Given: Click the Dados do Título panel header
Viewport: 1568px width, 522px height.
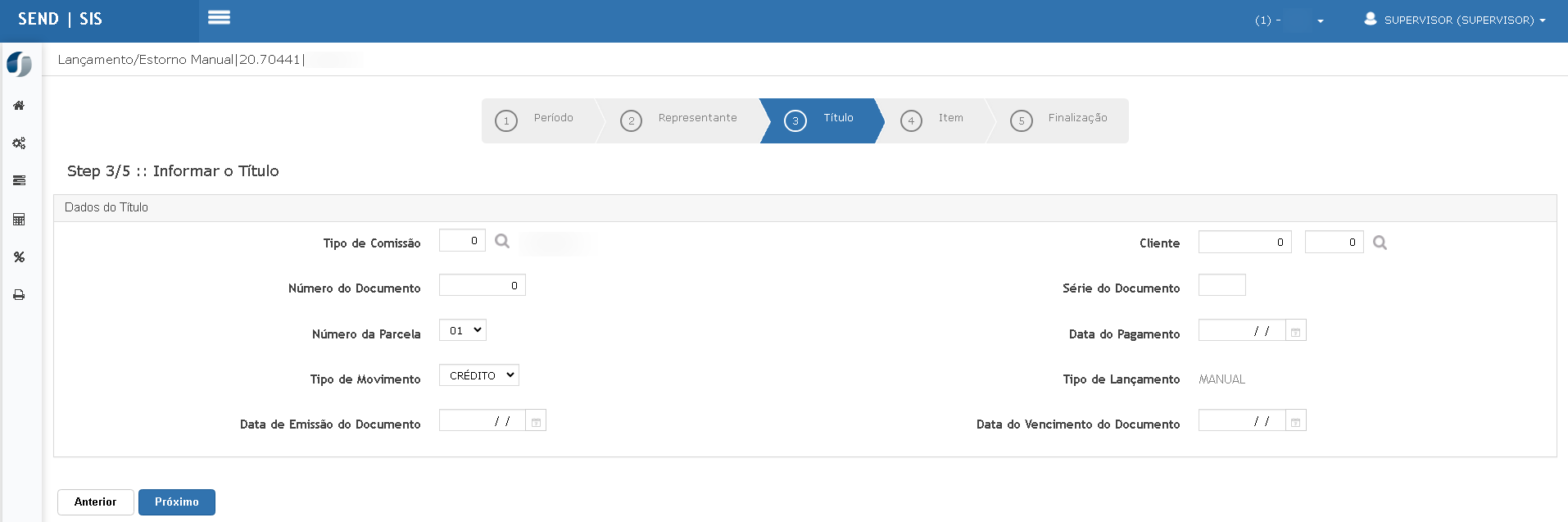Looking at the screenshot, I should (x=804, y=208).
